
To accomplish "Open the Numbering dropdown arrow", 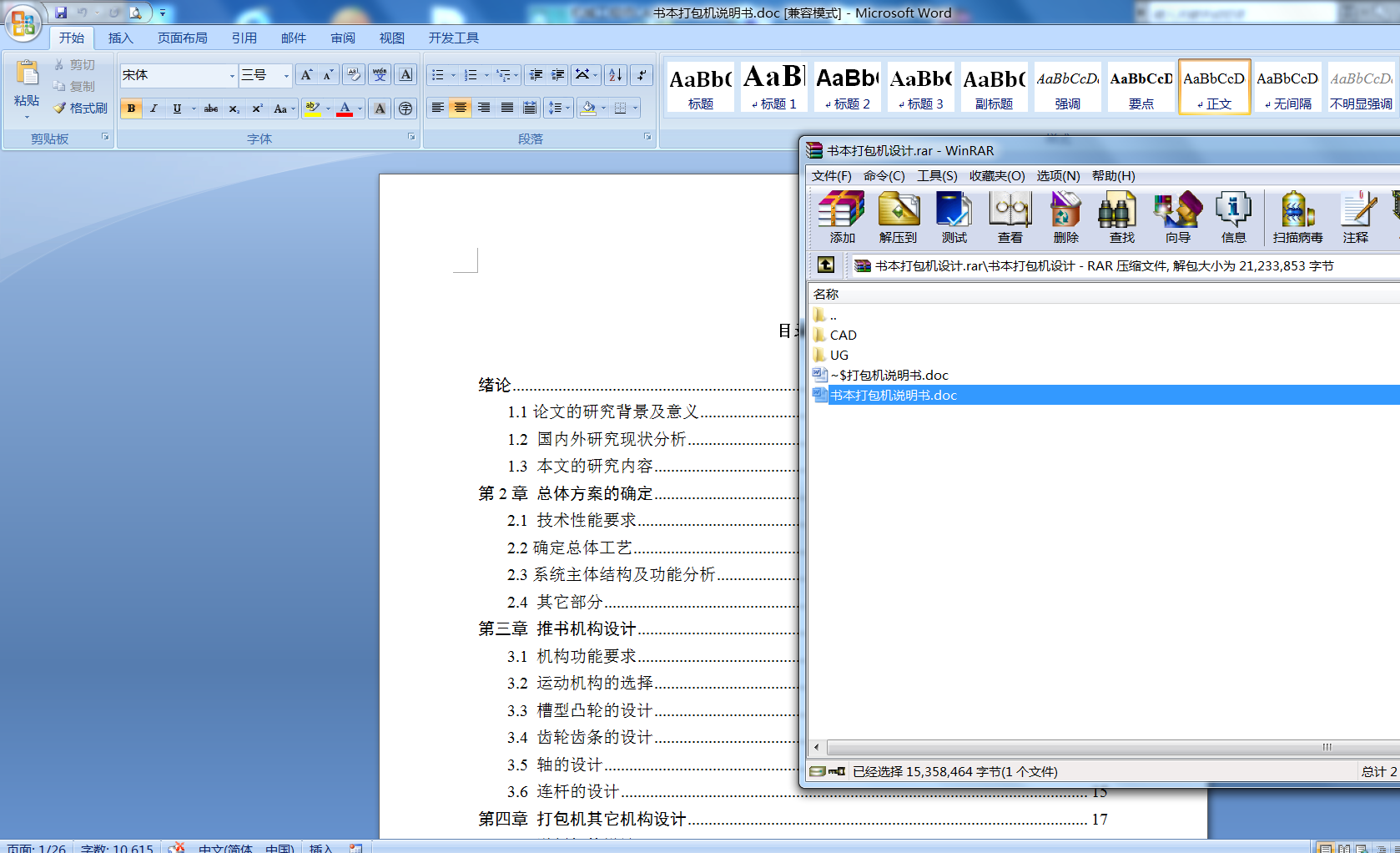I will pyautogui.click(x=486, y=75).
